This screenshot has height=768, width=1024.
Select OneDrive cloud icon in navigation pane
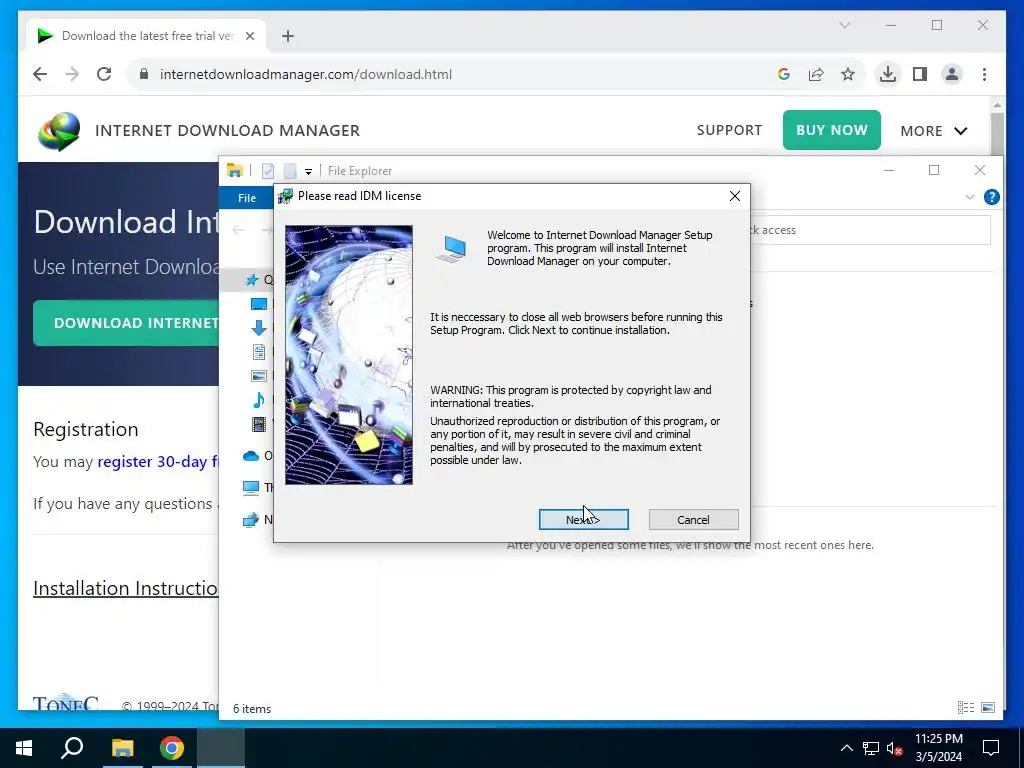click(251, 456)
